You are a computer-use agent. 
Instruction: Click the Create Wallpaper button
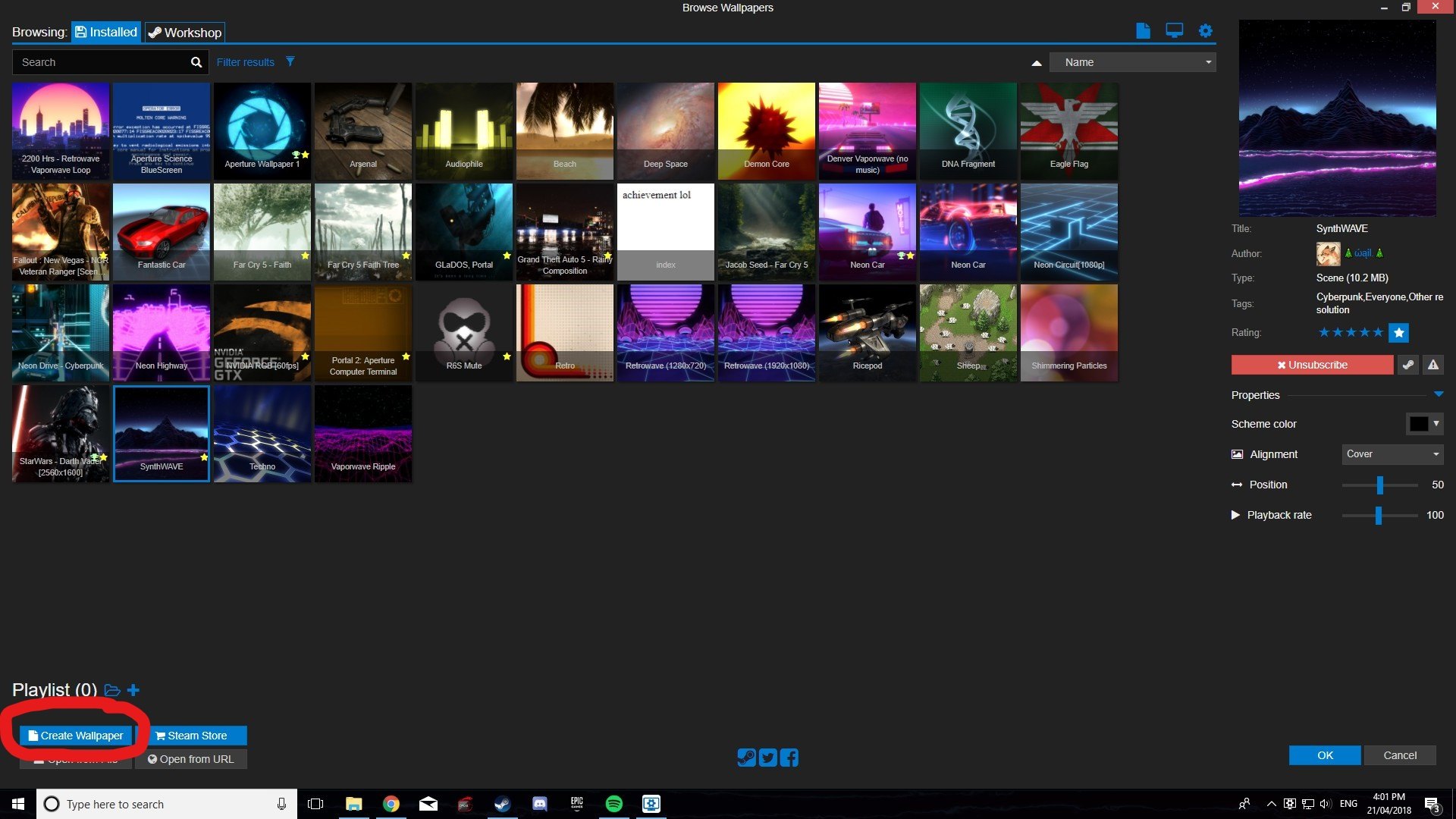76,735
